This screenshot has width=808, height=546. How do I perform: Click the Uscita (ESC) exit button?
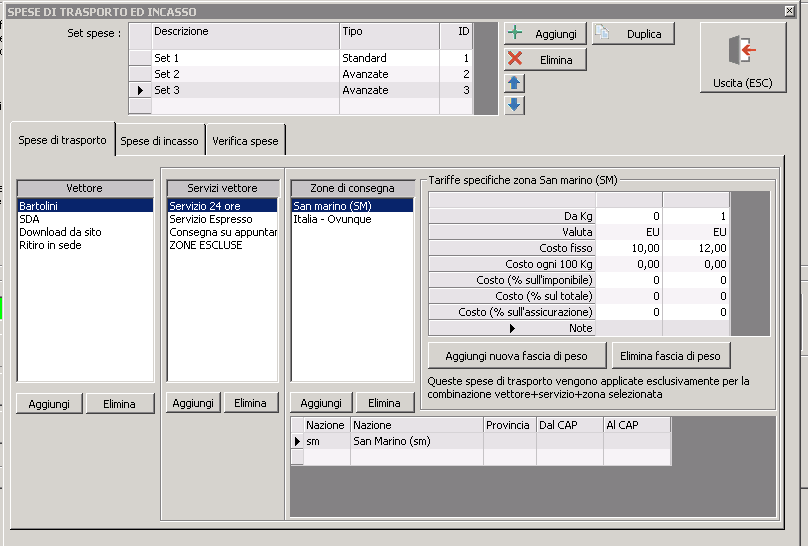743,58
